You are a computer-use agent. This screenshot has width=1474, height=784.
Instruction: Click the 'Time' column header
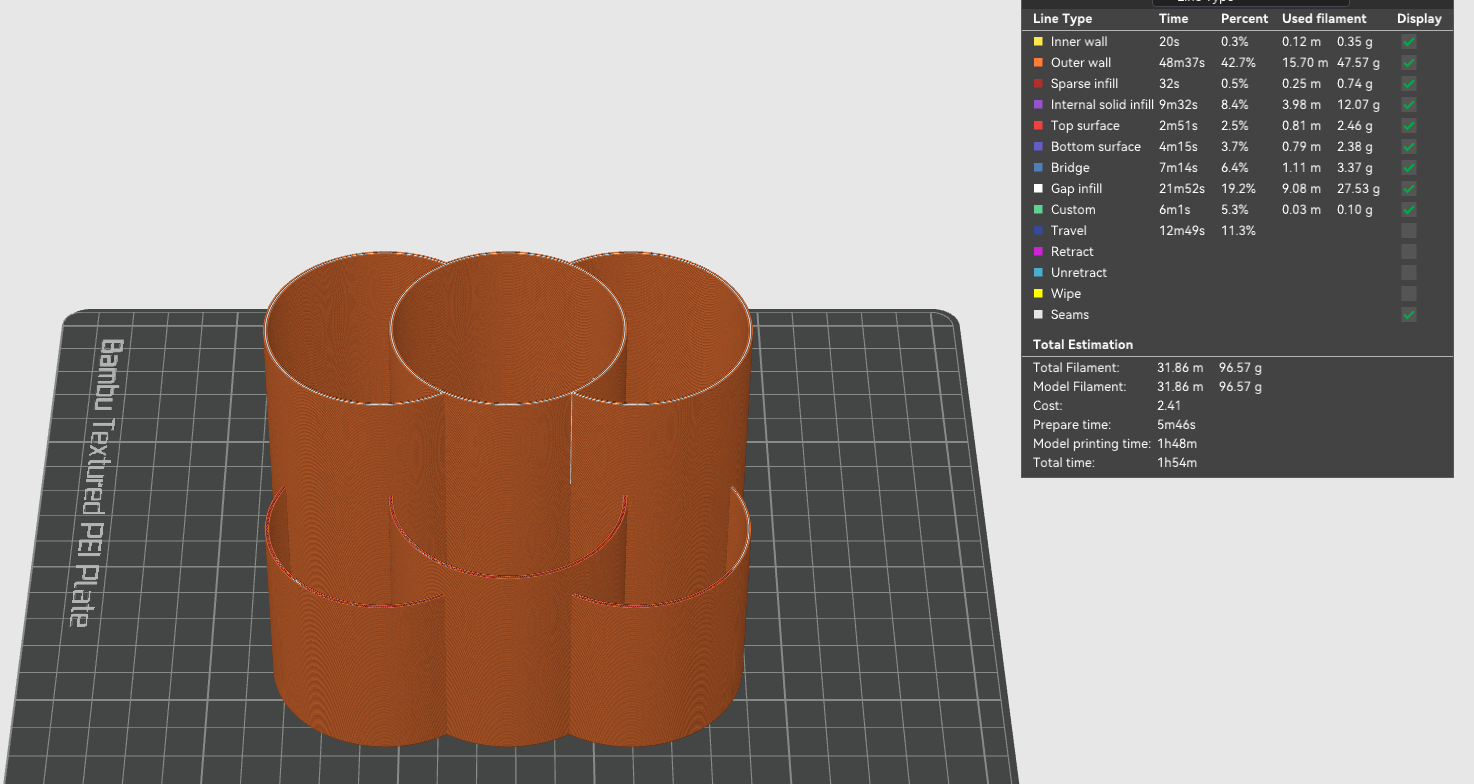pos(1174,19)
